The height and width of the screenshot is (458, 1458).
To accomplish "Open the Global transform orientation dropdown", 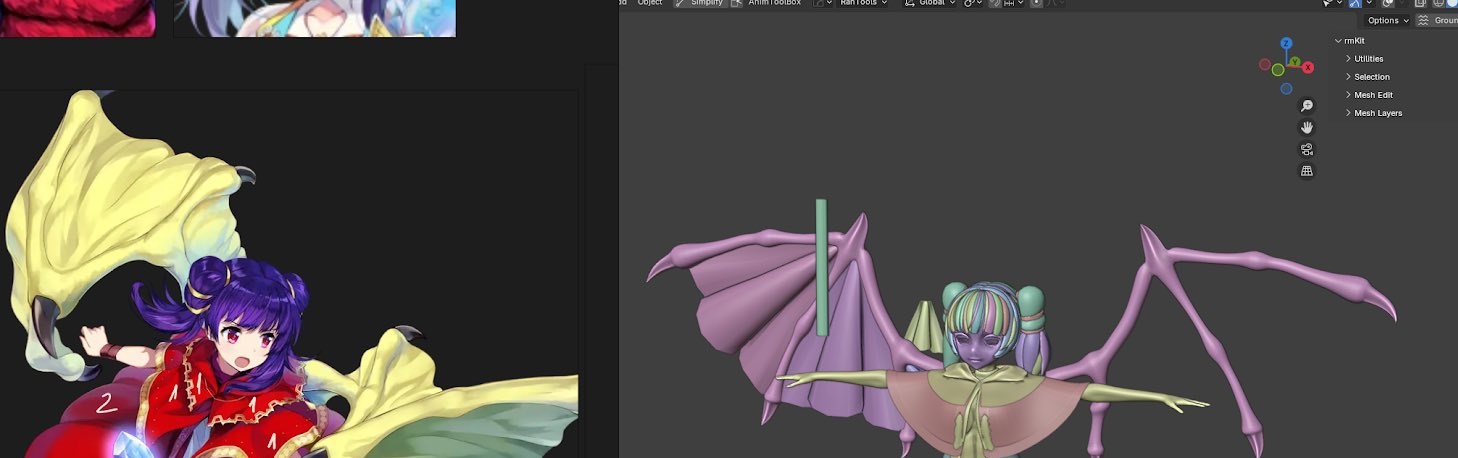I will (x=929, y=3).
